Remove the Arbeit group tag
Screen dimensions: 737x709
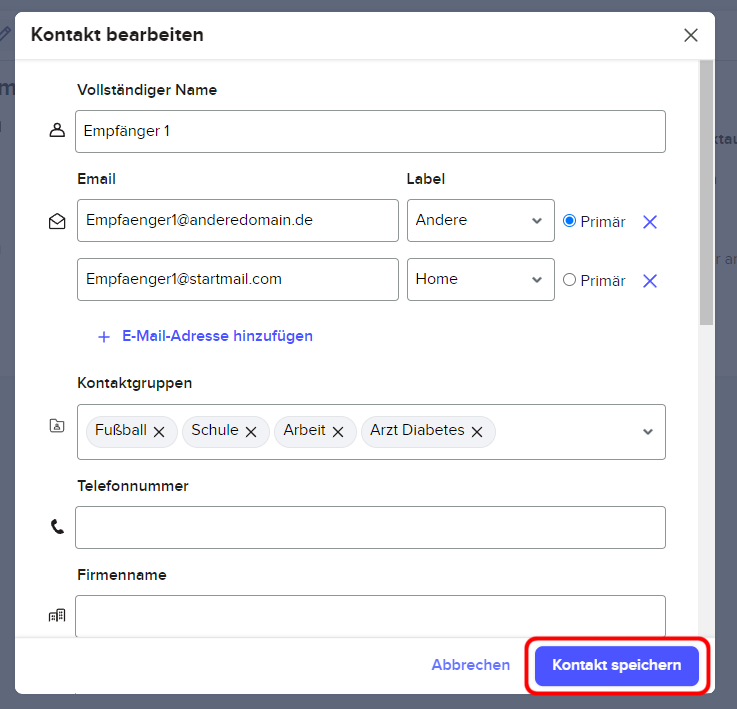click(338, 432)
